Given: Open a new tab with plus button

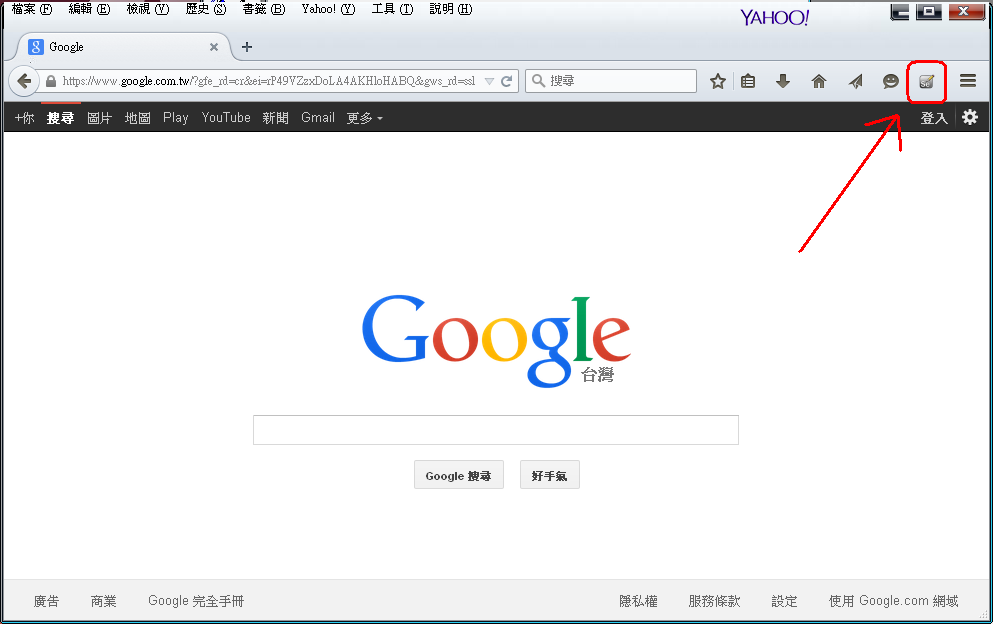Looking at the screenshot, I should pyautogui.click(x=247, y=47).
